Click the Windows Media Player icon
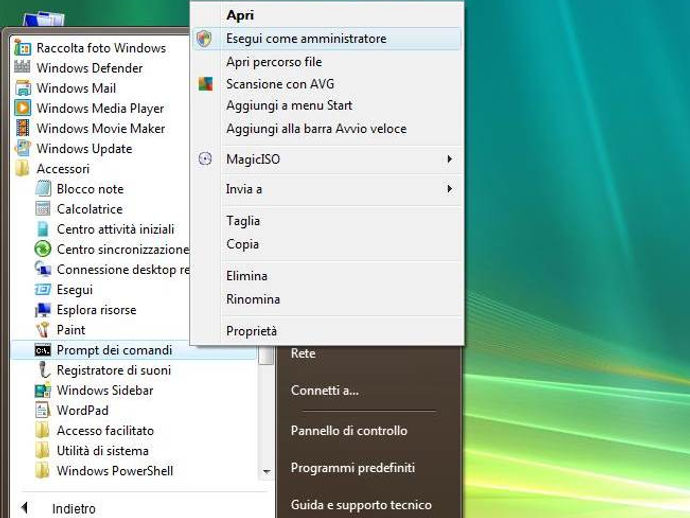The image size is (690, 518). pyautogui.click(x=22, y=108)
